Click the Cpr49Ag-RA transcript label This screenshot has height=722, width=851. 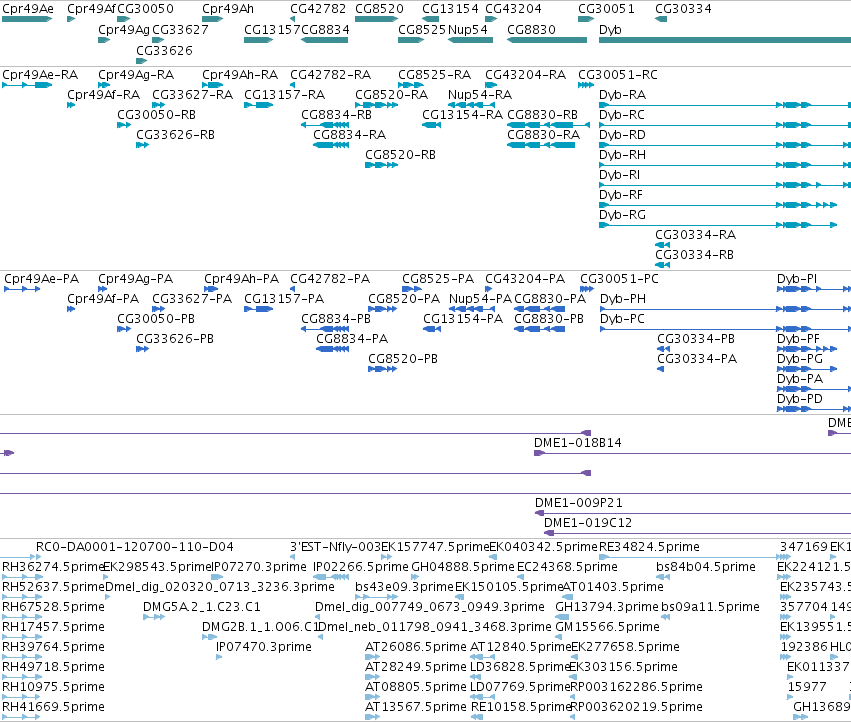[136, 75]
